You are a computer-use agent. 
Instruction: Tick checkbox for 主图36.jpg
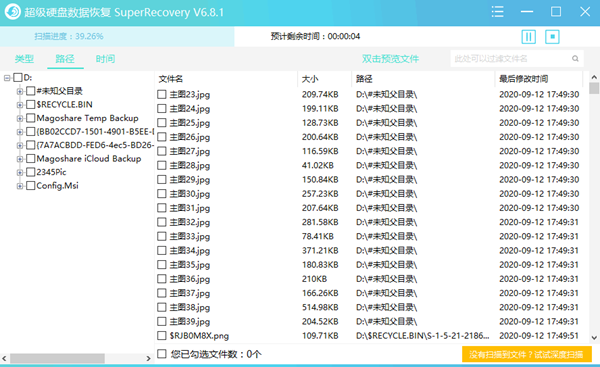[162, 279]
